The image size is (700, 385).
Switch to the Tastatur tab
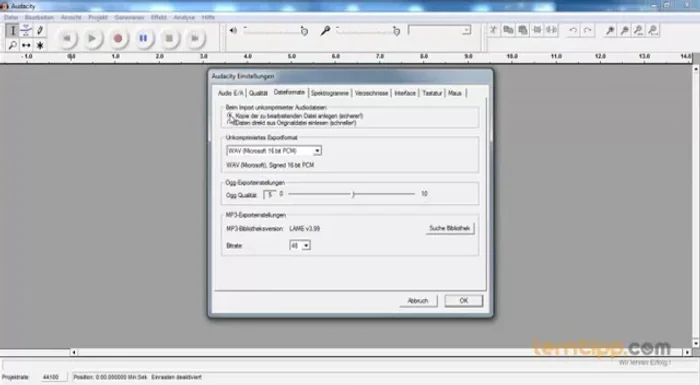(432, 93)
